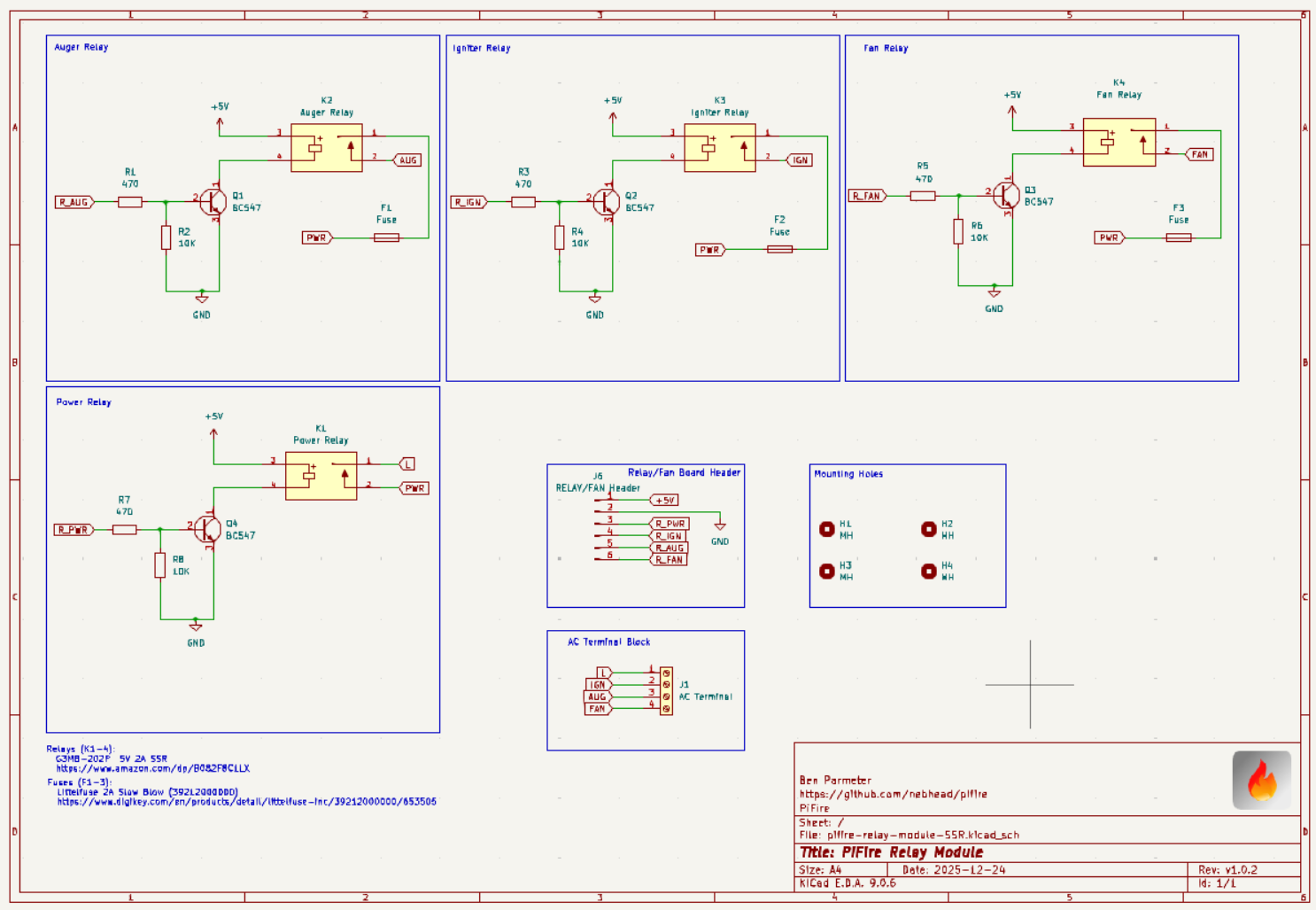Click the R_FAN input label at R5

(x=868, y=196)
